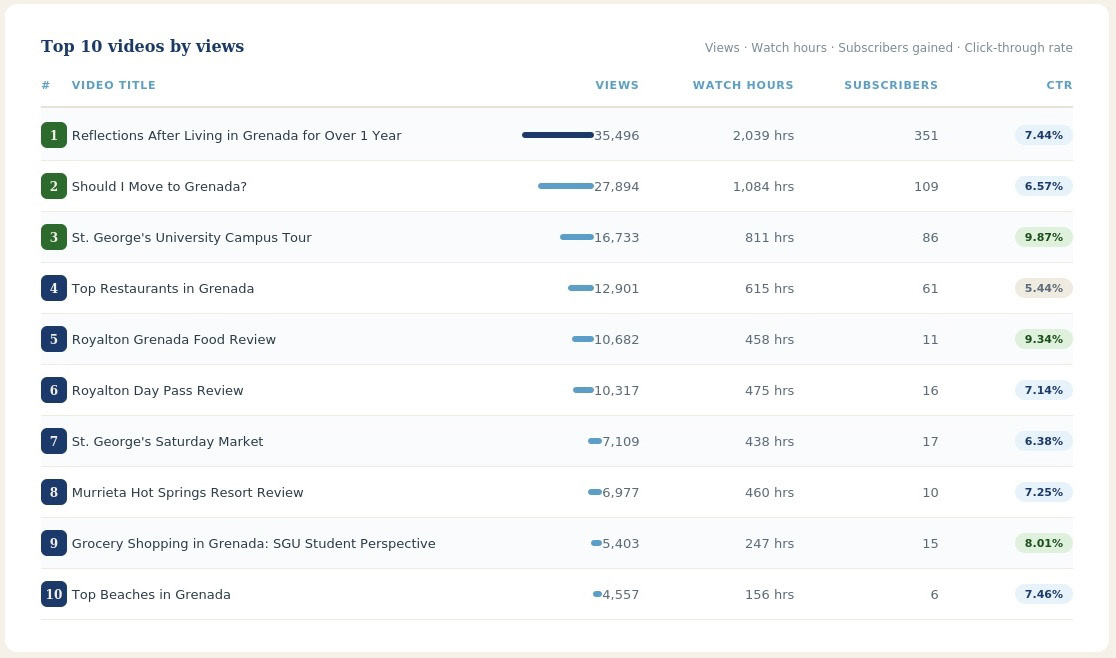The height and width of the screenshot is (658, 1116).
Task: Click views bar for 27,894 views row
Action: (566, 186)
